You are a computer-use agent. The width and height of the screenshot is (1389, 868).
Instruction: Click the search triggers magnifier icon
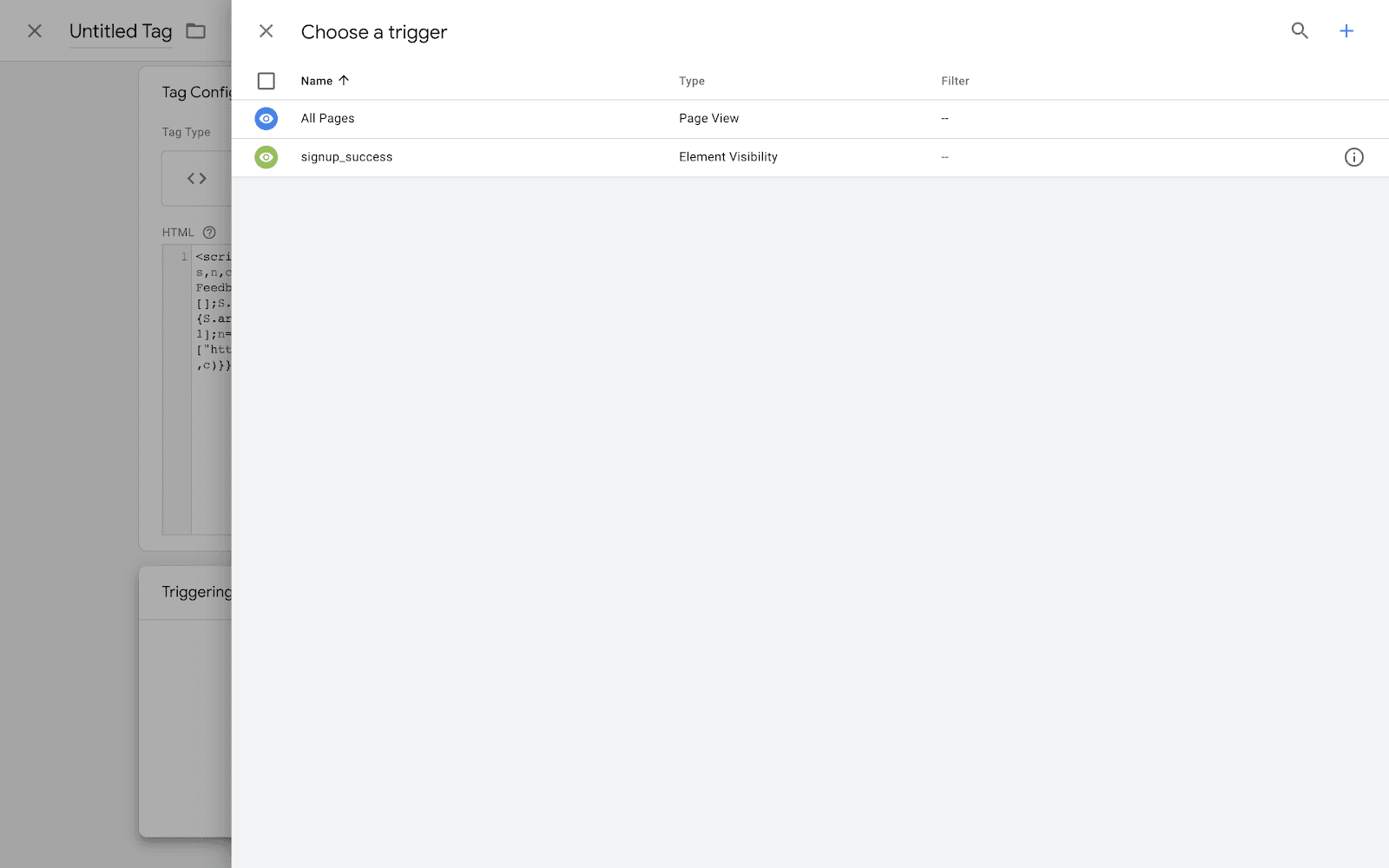click(x=1299, y=31)
